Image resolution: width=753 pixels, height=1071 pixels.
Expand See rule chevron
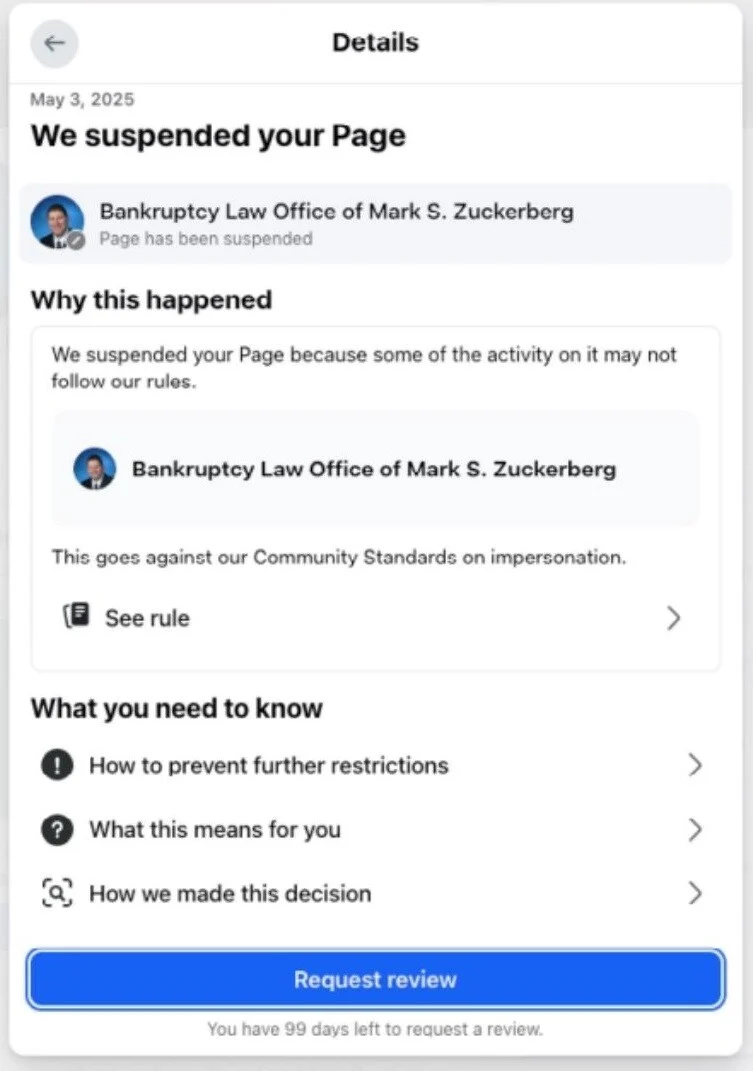coord(674,617)
